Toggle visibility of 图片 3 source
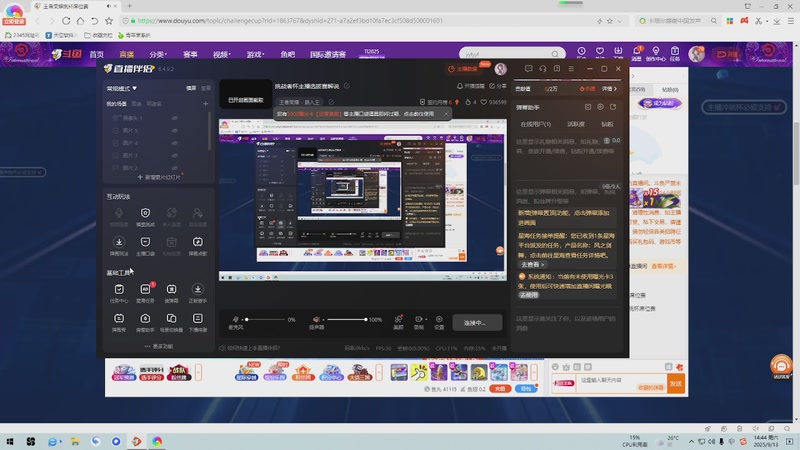This screenshot has width=800, height=450. 174,155
